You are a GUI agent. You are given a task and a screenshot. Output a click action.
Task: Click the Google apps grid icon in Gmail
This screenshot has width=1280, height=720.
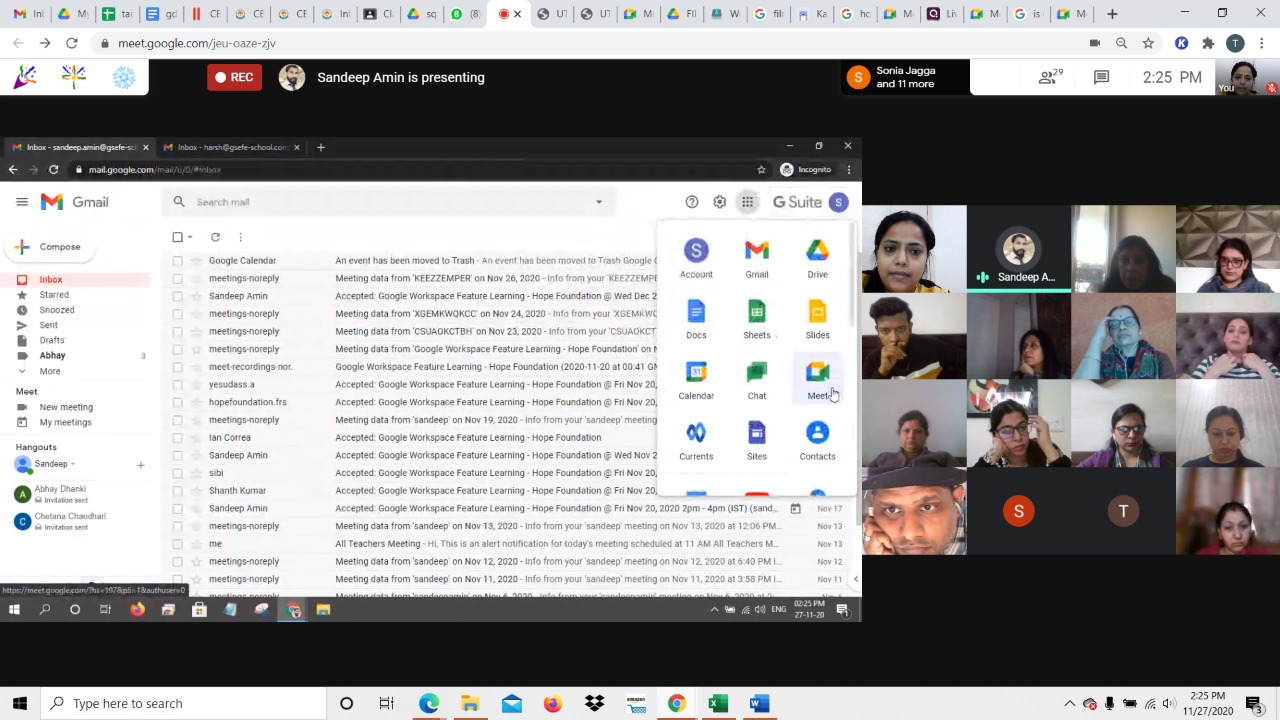pos(747,202)
